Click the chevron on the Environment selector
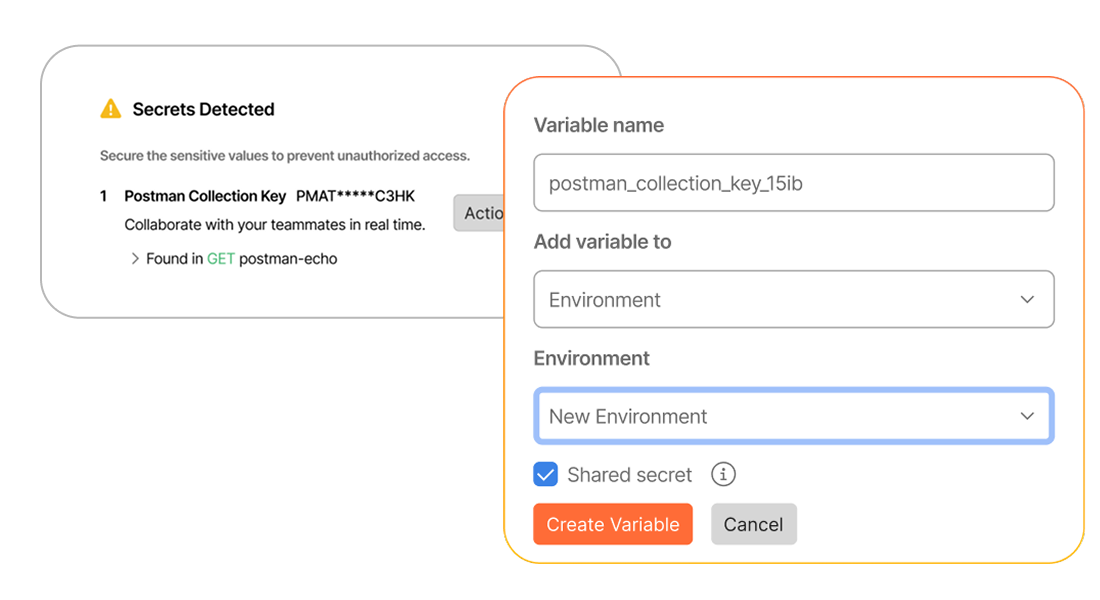 [x=1028, y=416]
